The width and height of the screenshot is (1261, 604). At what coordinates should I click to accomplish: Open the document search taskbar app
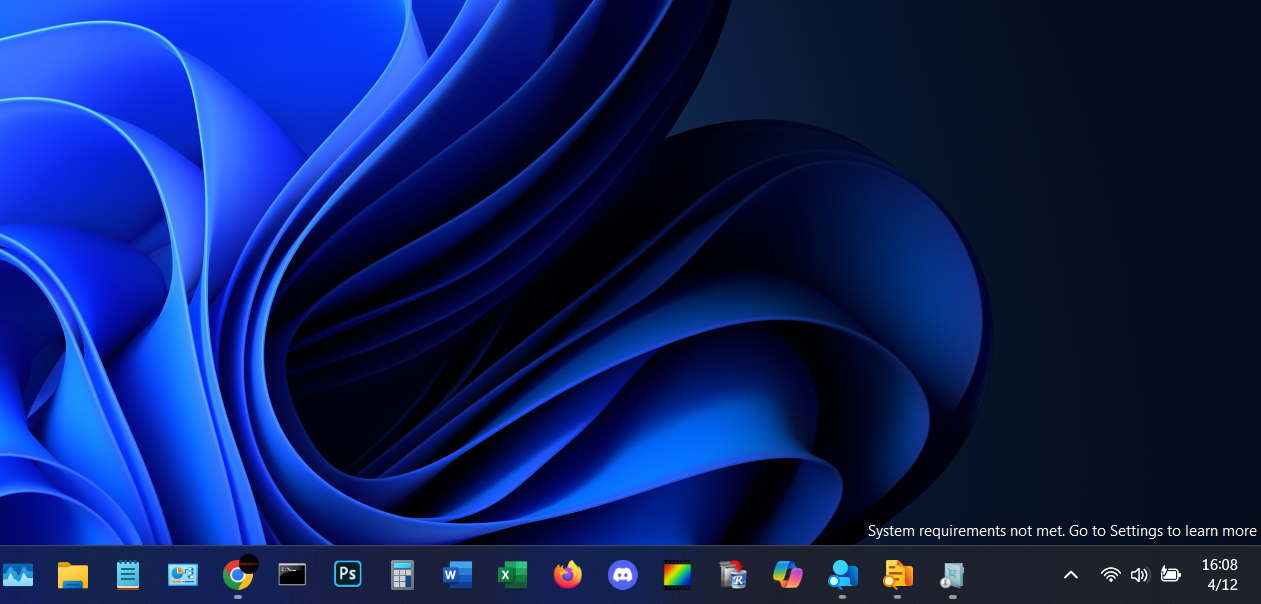(x=897, y=574)
